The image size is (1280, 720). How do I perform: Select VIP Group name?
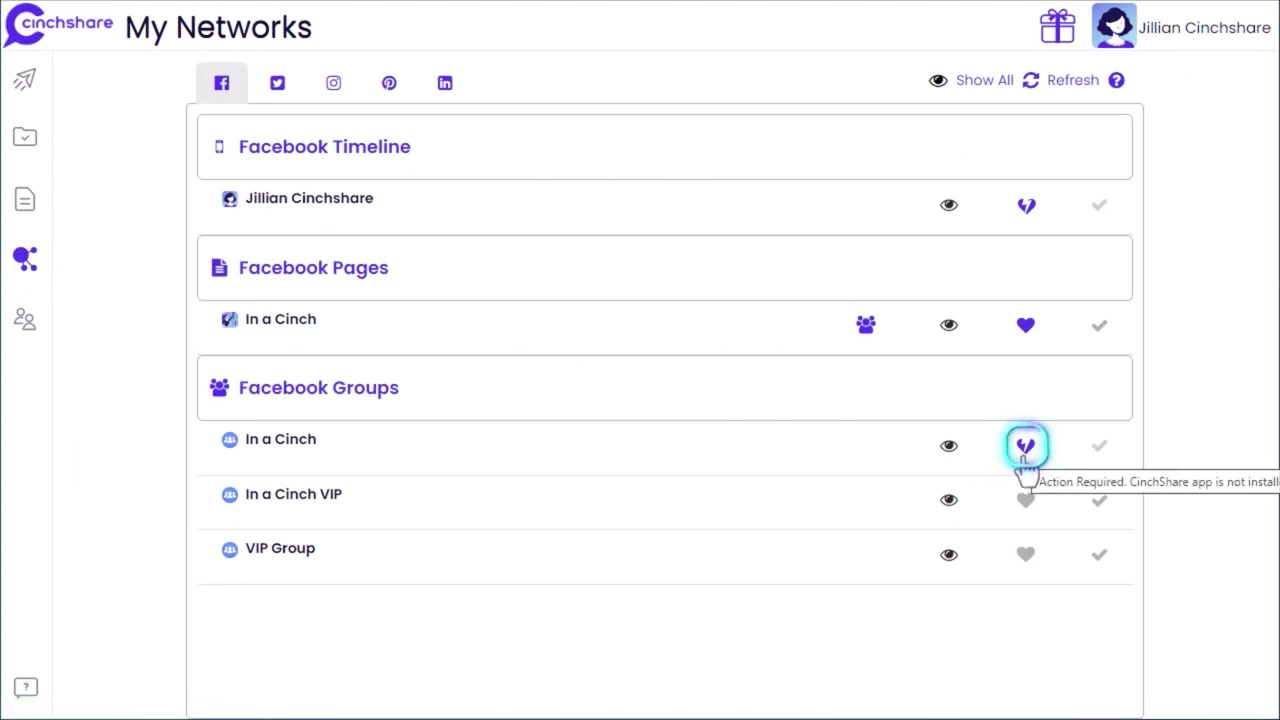[x=280, y=548]
